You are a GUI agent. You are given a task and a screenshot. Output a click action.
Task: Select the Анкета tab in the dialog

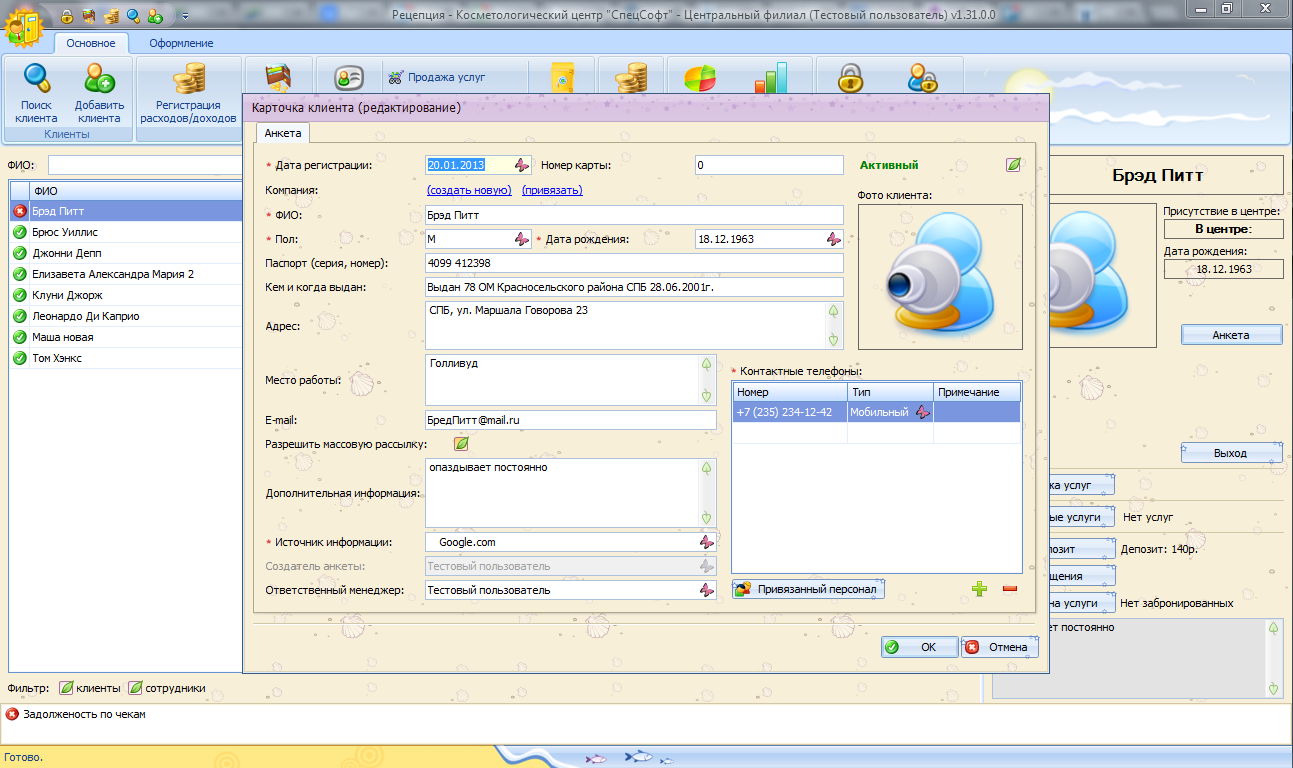[x=283, y=133]
